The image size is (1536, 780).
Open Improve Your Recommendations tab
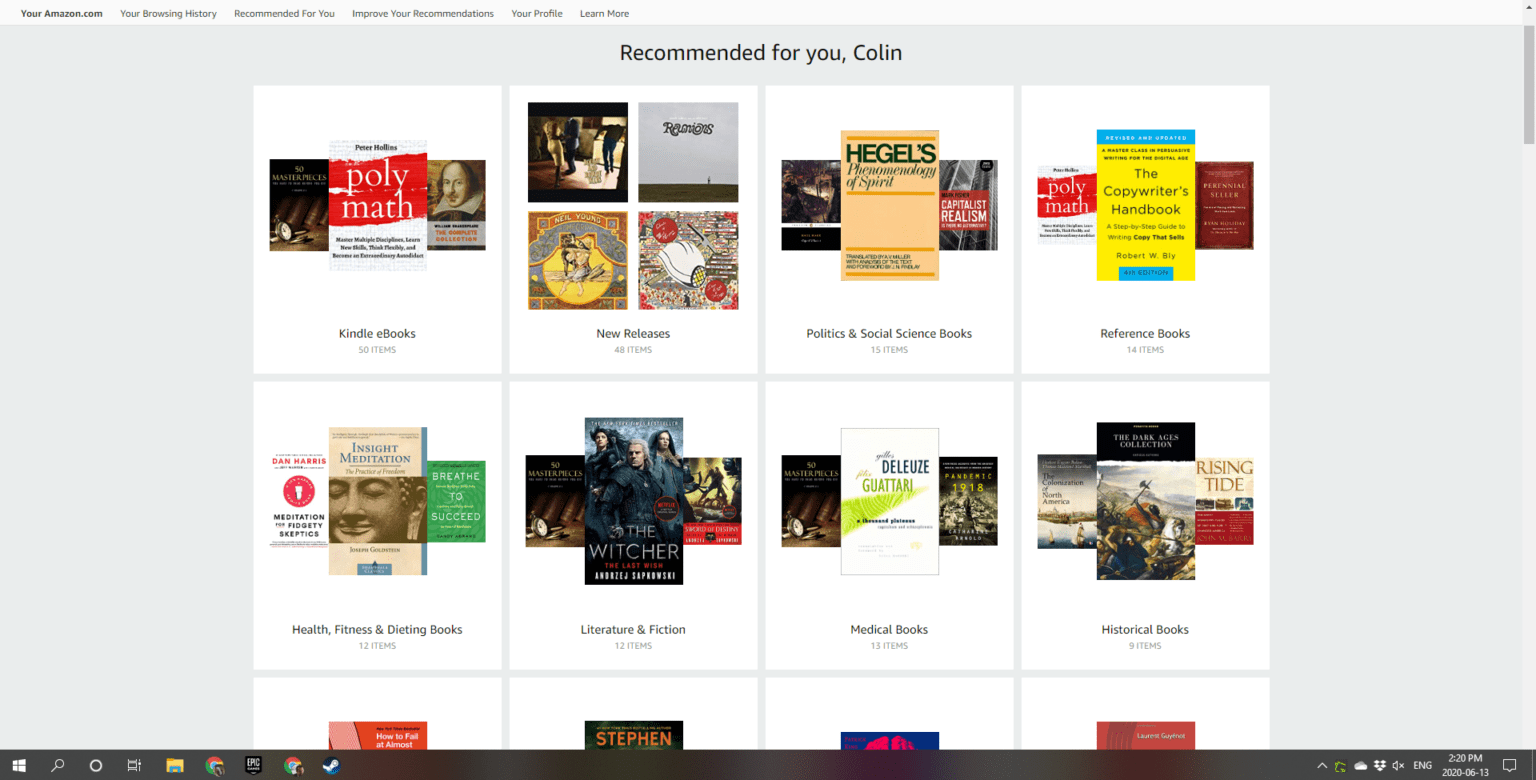(x=422, y=14)
